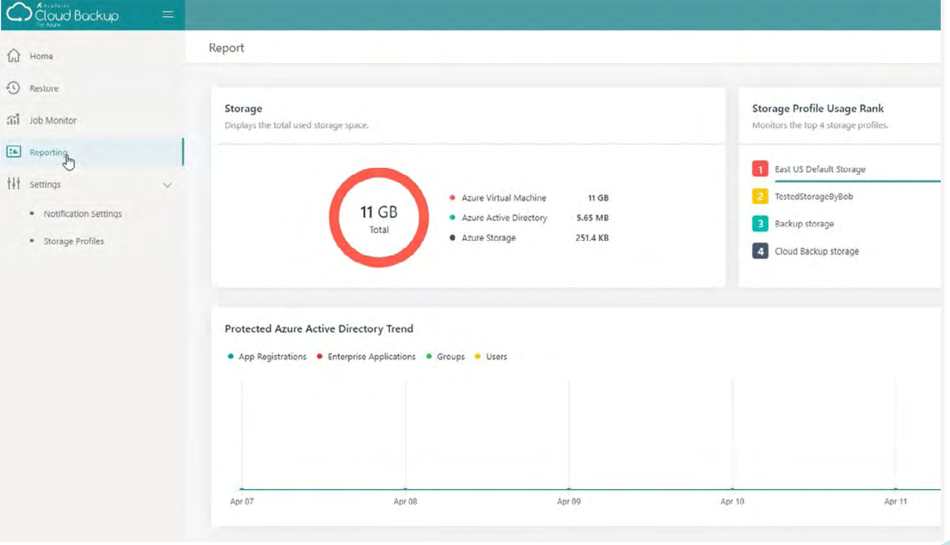Click the Apr 09 axis label
The width and height of the screenshot is (950, 545).
(569, 501)
